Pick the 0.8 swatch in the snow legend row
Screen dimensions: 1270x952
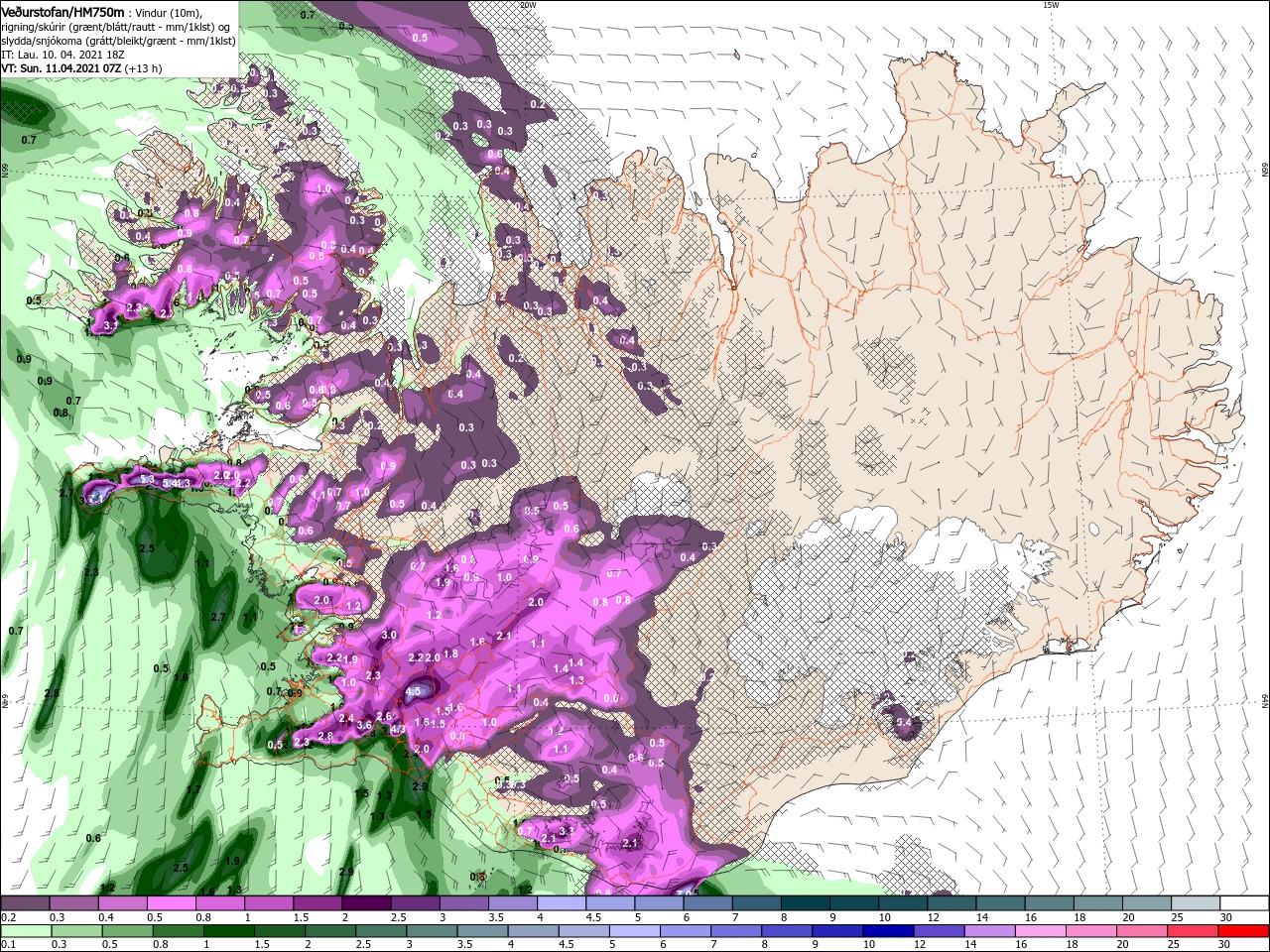coord(219,903)
